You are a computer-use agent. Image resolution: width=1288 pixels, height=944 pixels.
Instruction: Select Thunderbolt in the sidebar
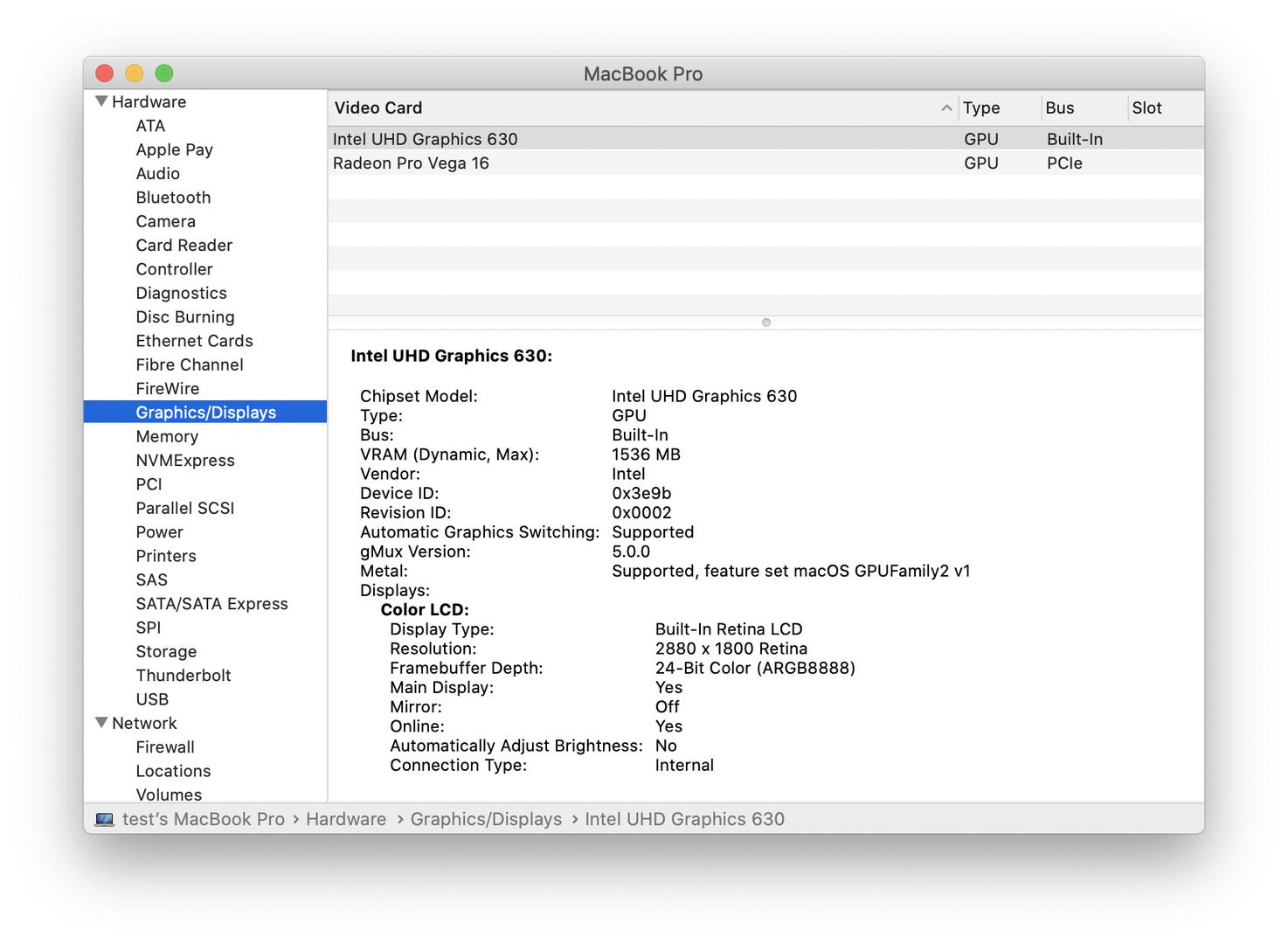click(183, 675)
